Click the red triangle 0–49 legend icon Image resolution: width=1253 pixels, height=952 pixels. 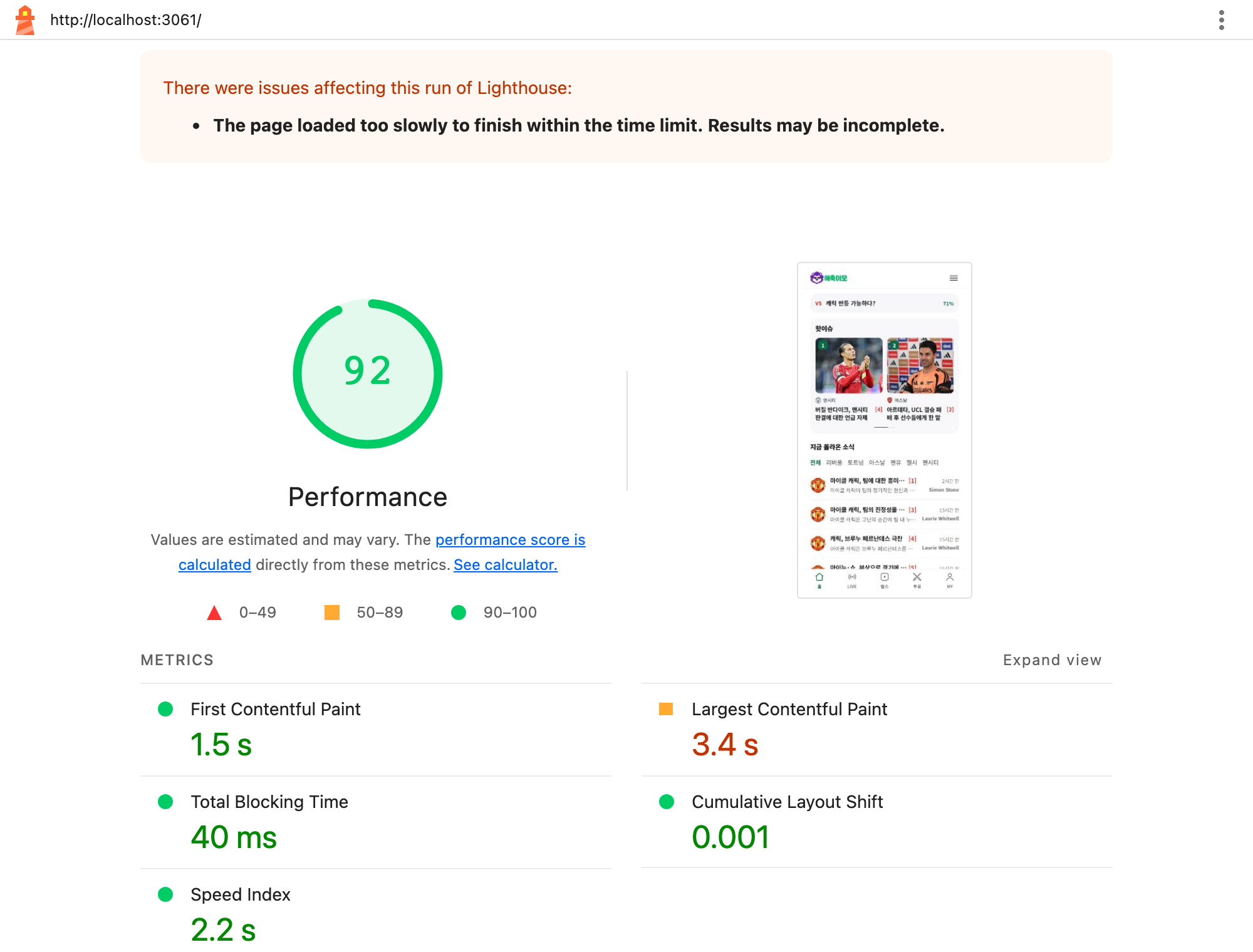pos(214,613)
